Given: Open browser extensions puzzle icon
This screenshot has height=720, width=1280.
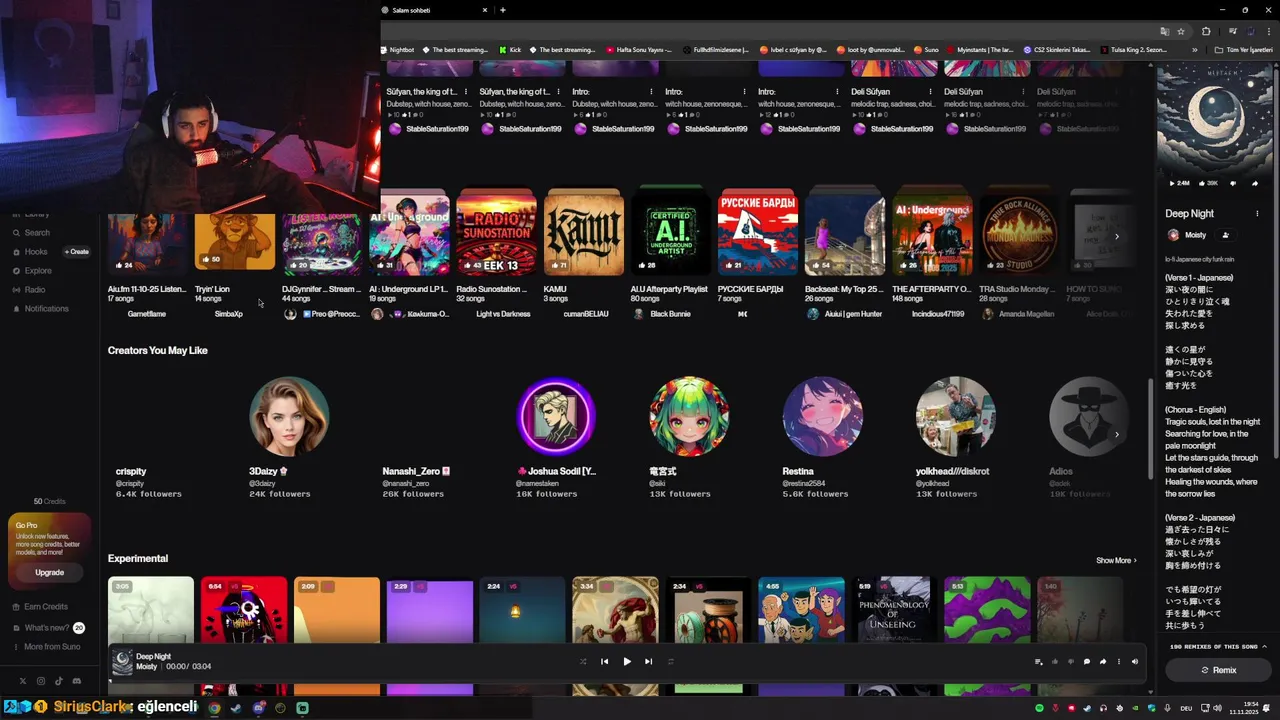Looking at the screenshot, I should pos(1206,31).
